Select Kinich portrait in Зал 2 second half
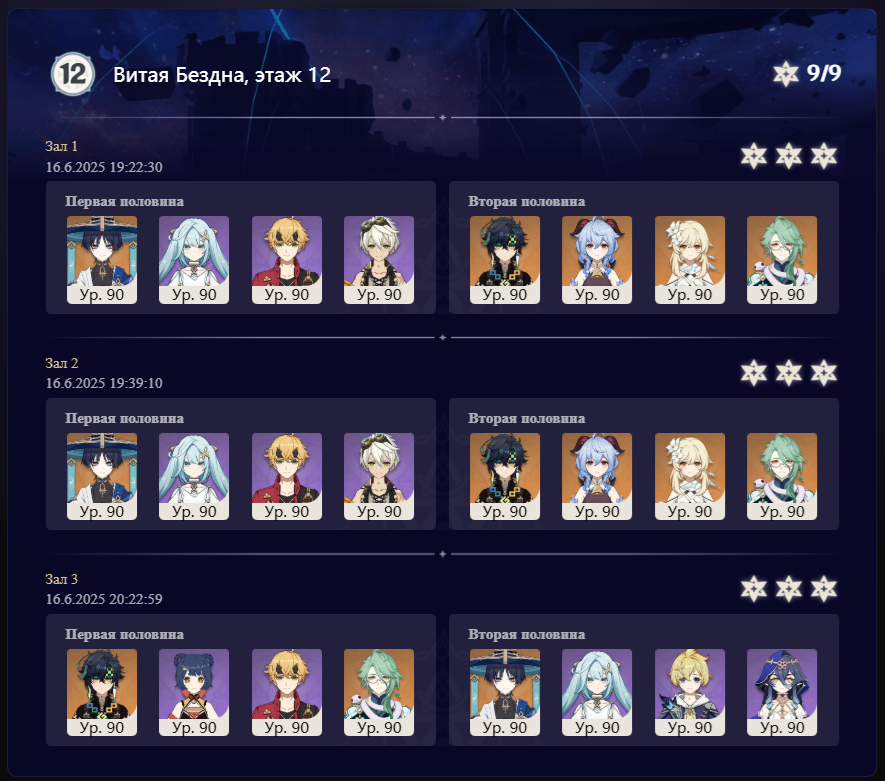 [x=505, y=476]
